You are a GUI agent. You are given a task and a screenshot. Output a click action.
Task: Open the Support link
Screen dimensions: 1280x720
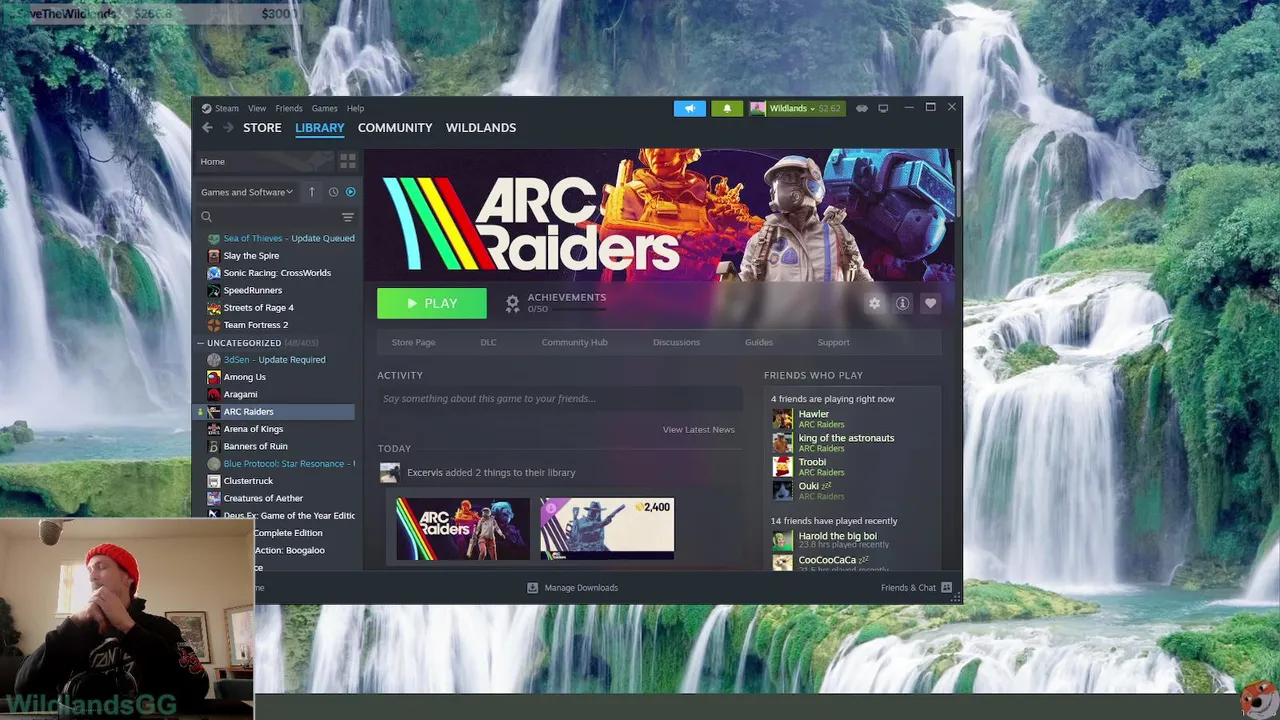point(833,342)
